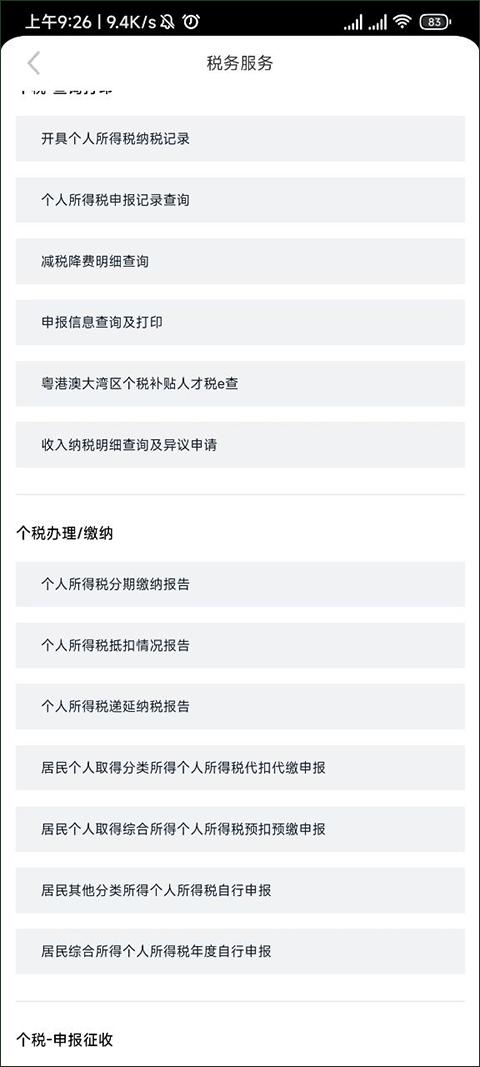Tap the back arrow in header

[34, 63]
